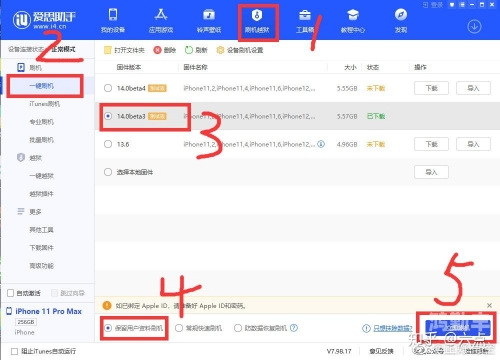Click the V7.98.17 version text
This screenshot has width=500, height=360.
(339, 351)
